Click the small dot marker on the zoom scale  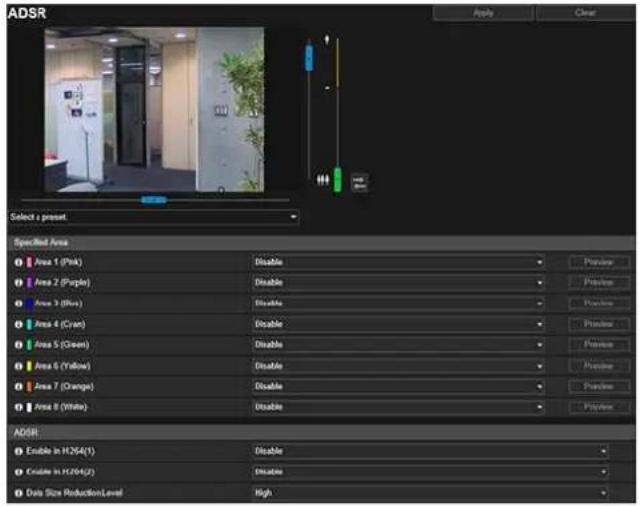click(327, 87)
